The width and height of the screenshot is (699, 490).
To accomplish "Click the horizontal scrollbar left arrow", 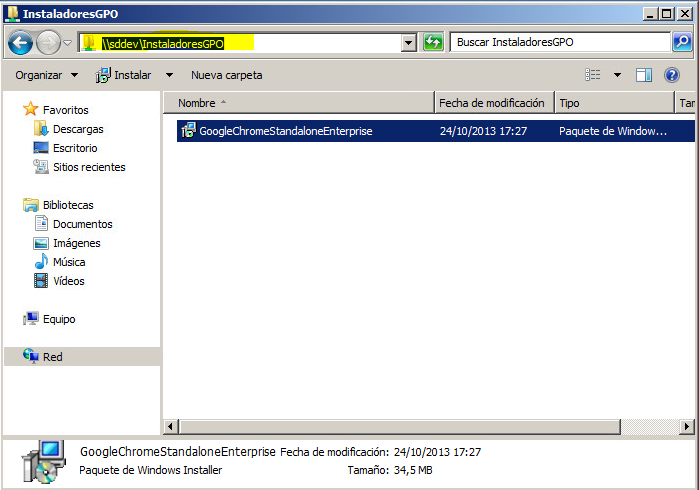I will point(171,427).
